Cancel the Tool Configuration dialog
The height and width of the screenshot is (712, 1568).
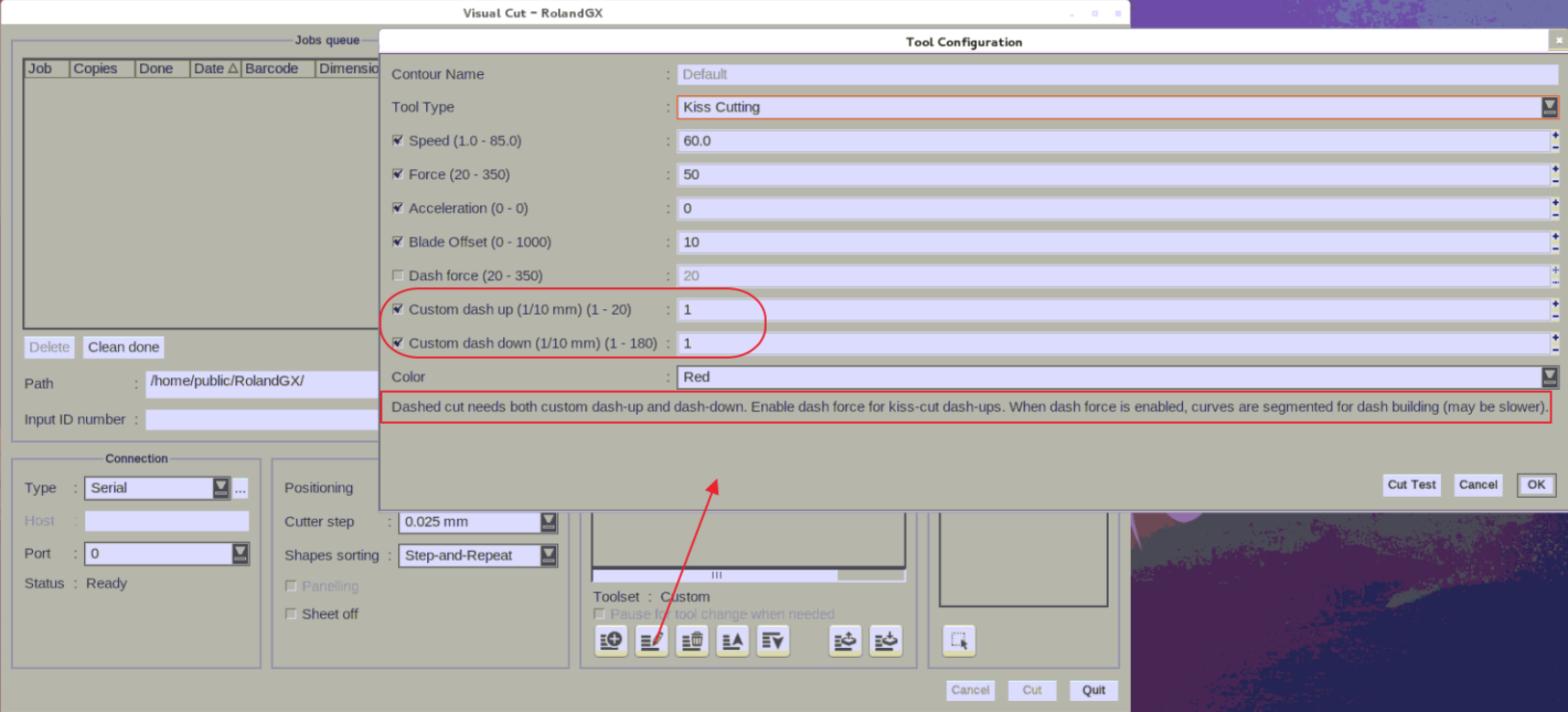pos(1478,485)
